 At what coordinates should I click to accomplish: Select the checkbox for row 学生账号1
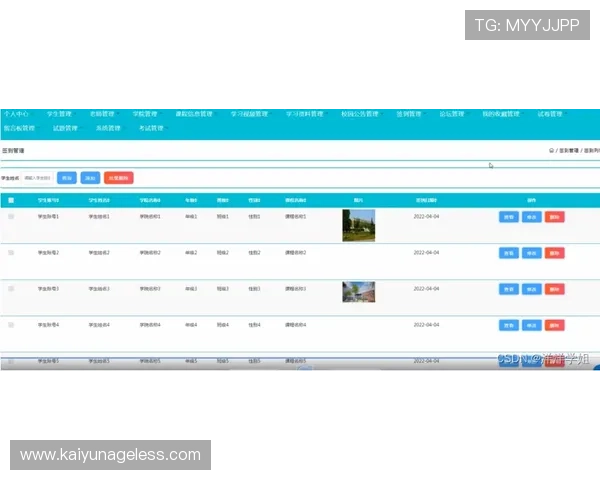click(x=11, y=216)
